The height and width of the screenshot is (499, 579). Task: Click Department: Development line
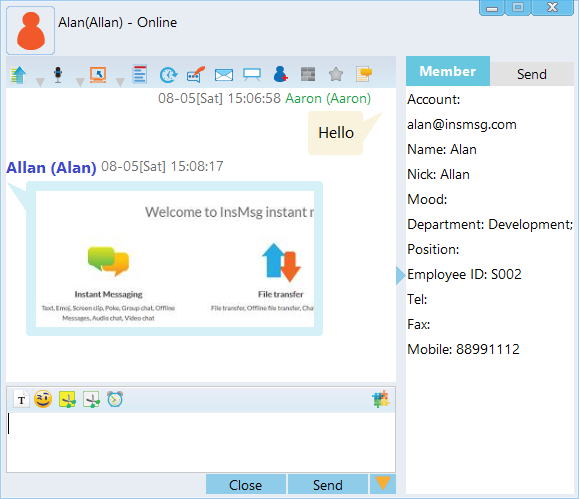coord(490,225)
